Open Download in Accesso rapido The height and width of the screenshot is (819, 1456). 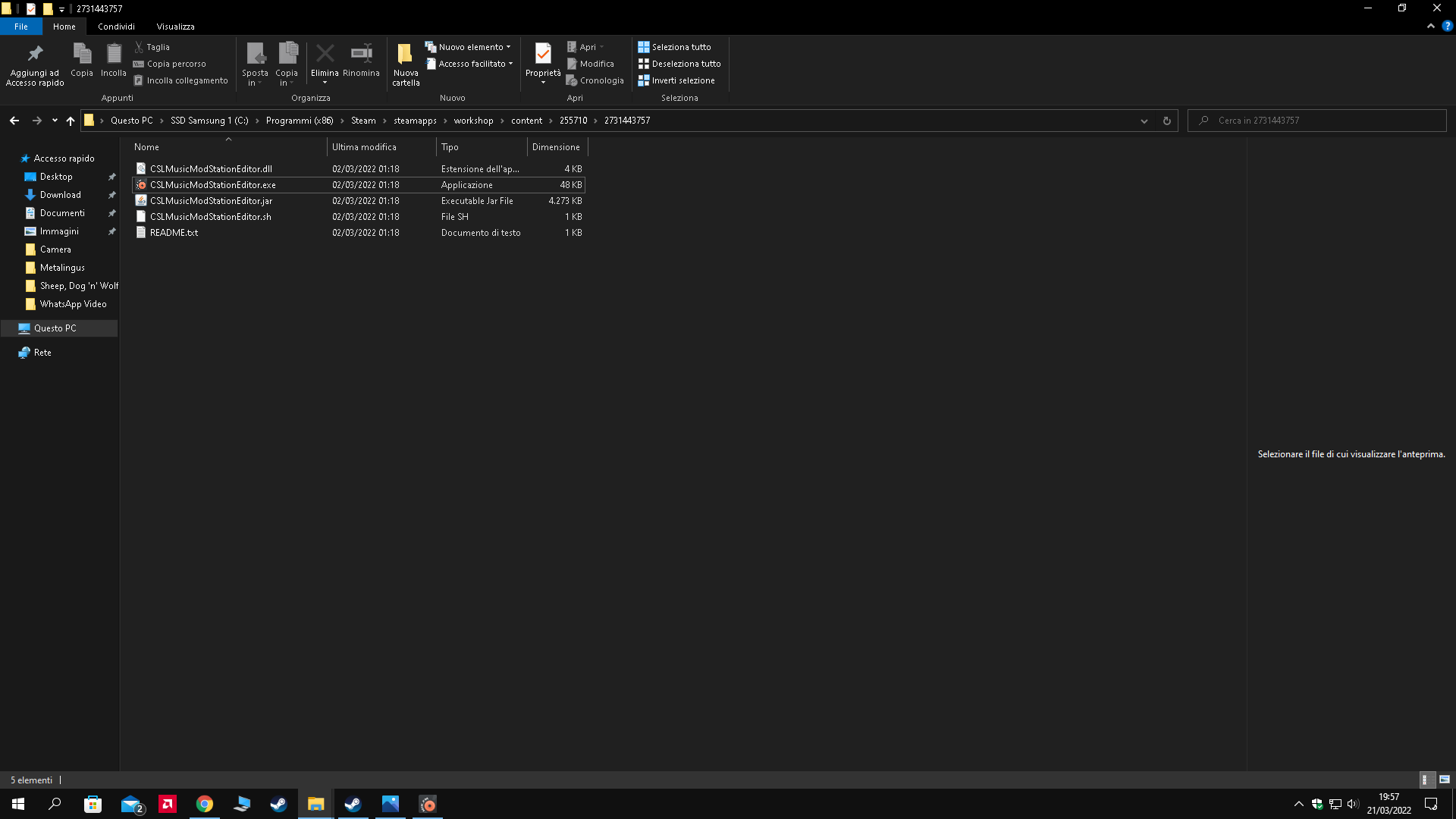click(59, 195)
